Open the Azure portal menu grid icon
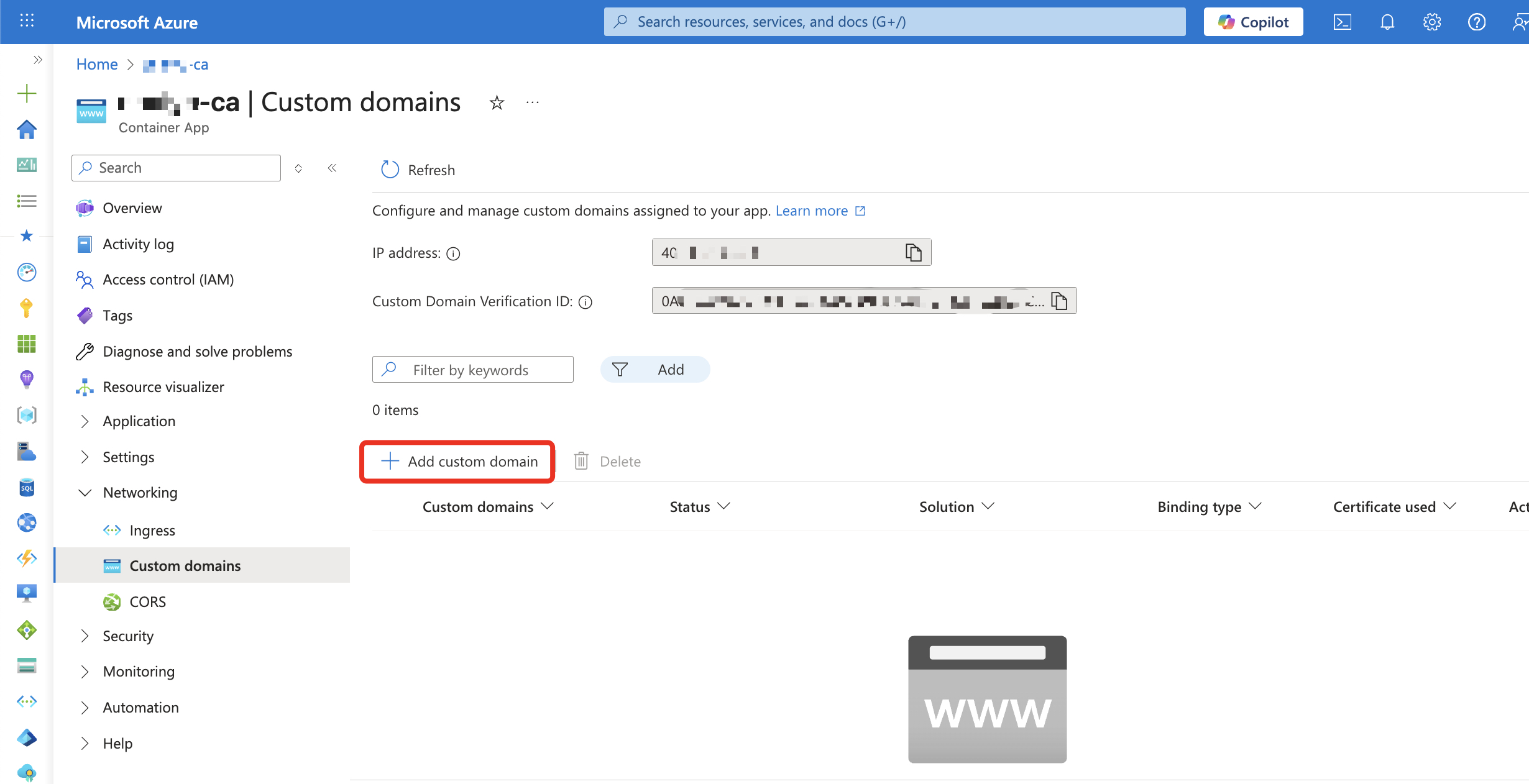1529x784 pixels. click(27, 21)
